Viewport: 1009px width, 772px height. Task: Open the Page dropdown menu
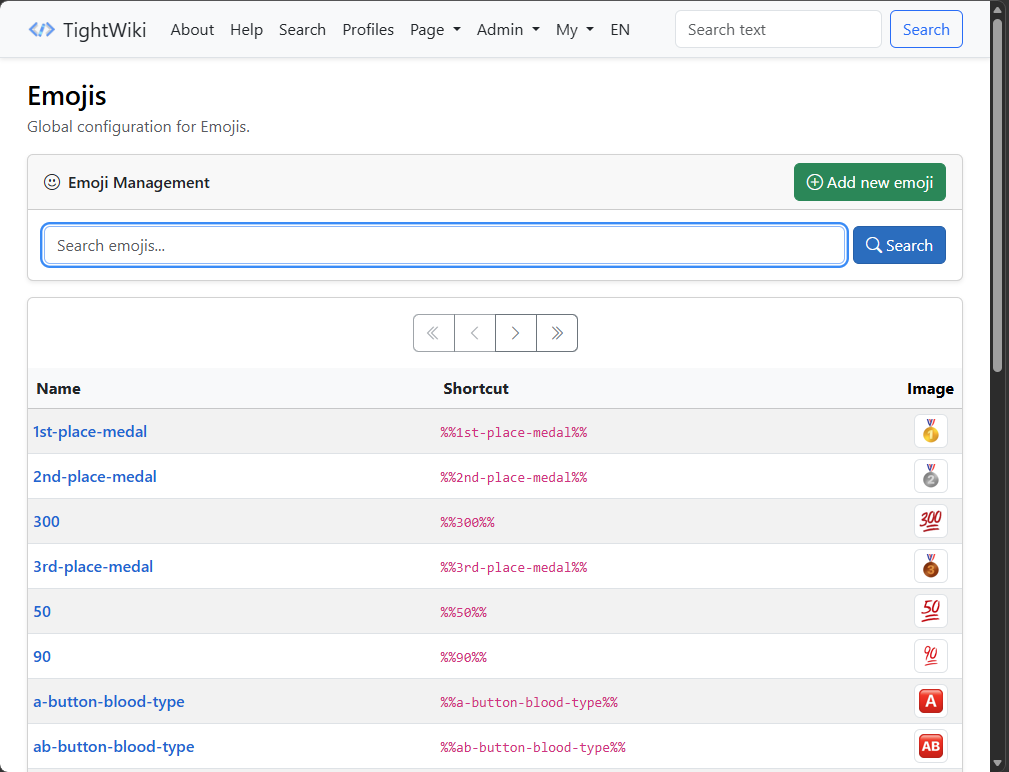pyautogui.click(x=436, y=30)
